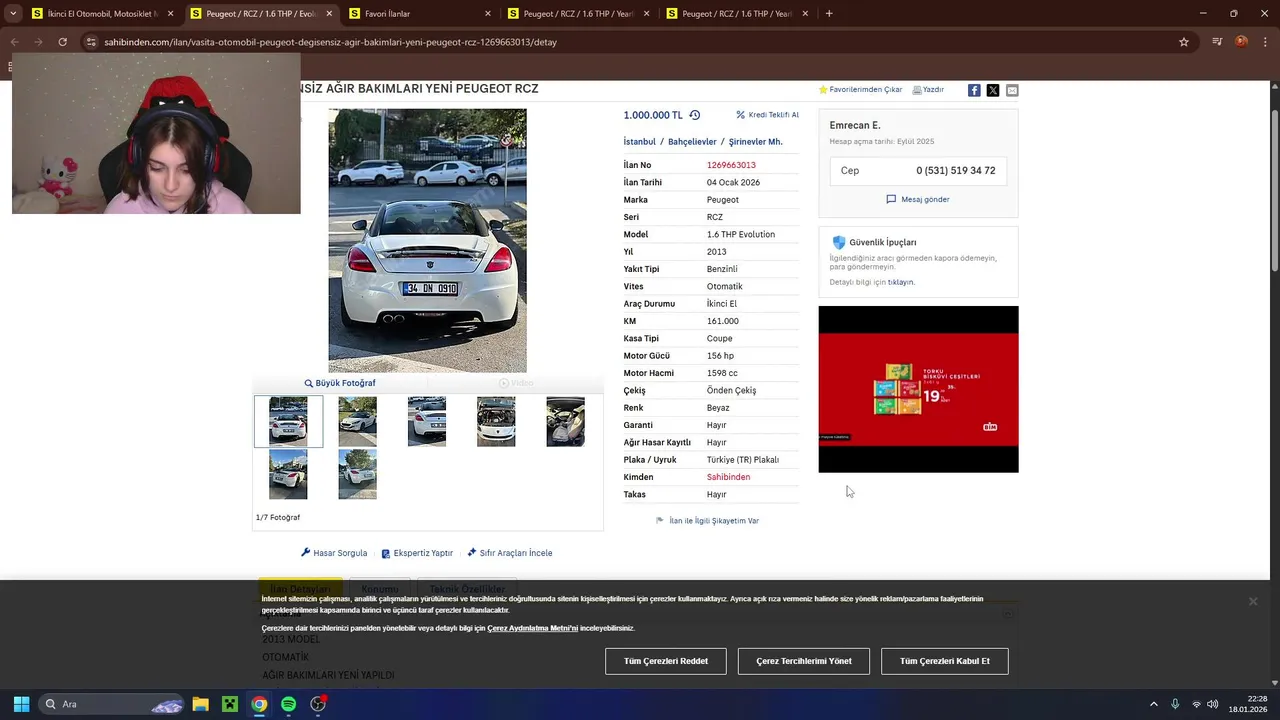Close the İkinci El Otomobil tab
1280x720 pixels.
(170, 14)
